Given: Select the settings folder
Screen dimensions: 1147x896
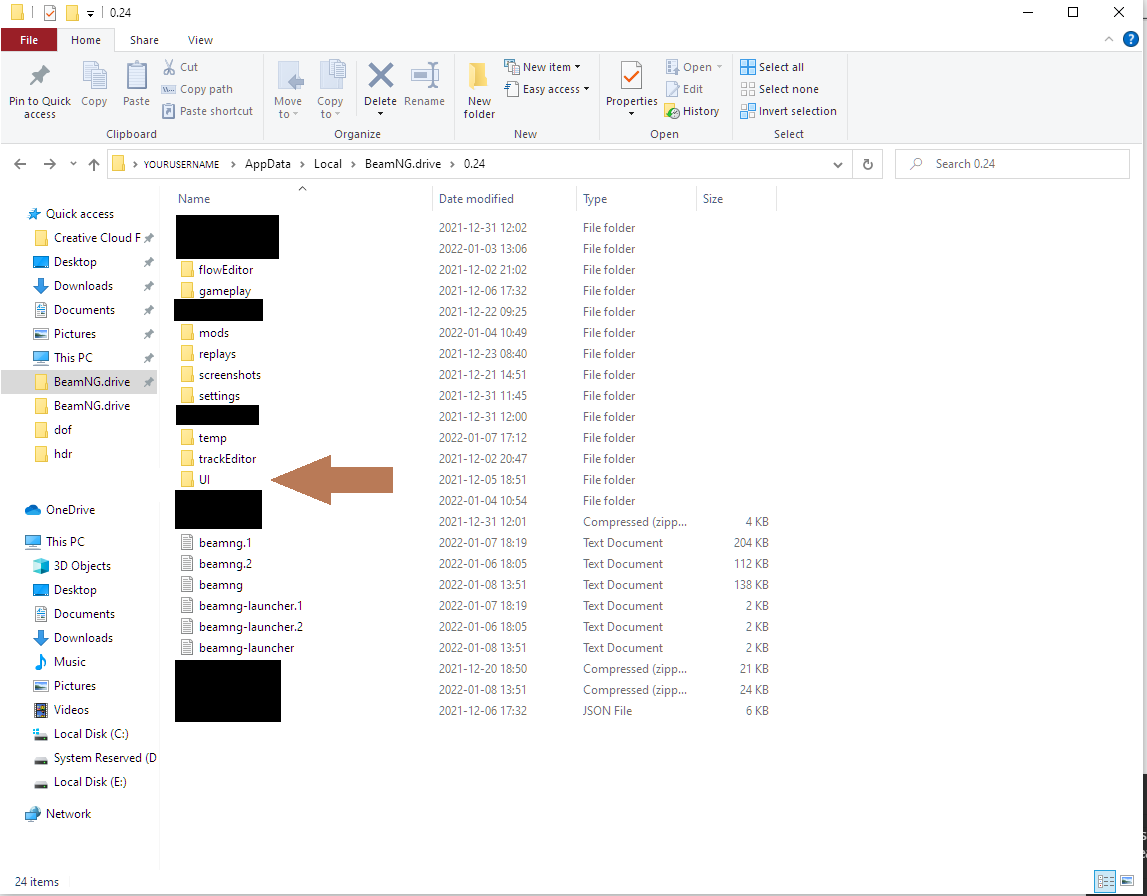Looking at the screenshot, I should (219, 396).
